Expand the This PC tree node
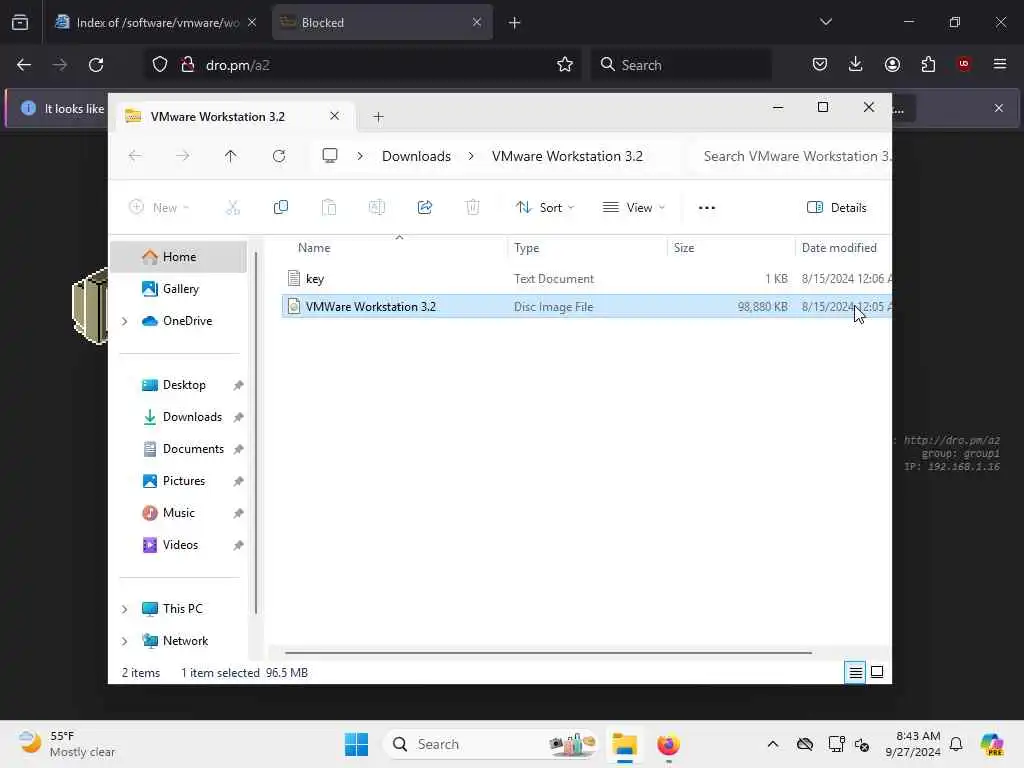 coord(125,609)
